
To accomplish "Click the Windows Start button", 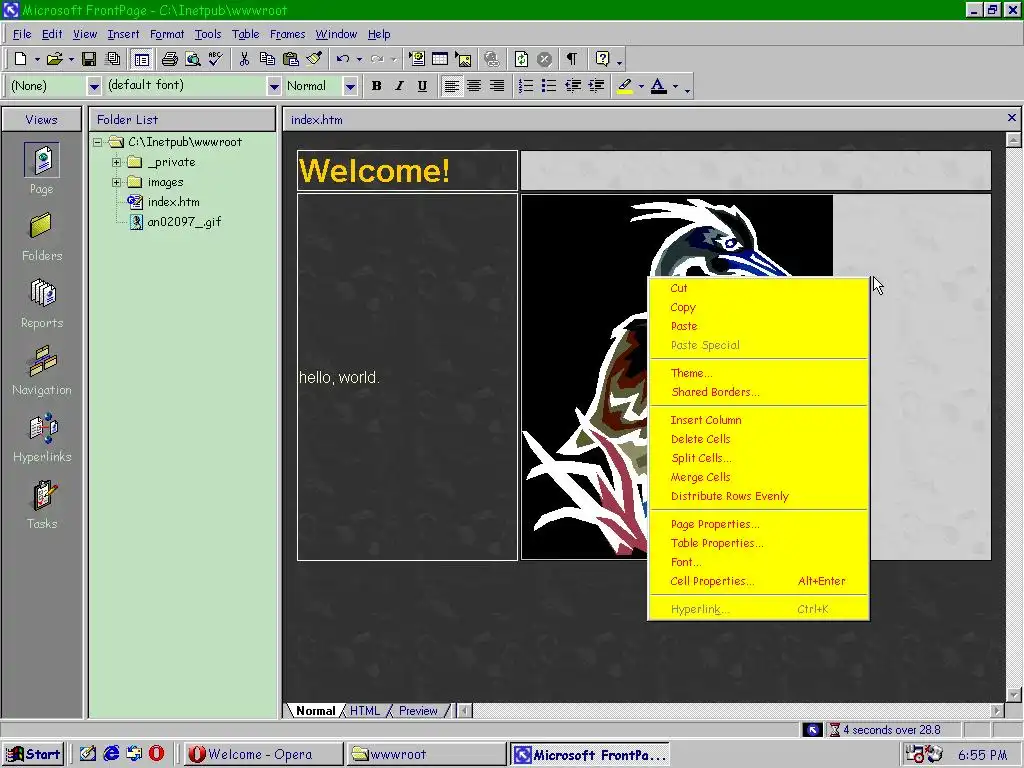I will coord(33,754).
